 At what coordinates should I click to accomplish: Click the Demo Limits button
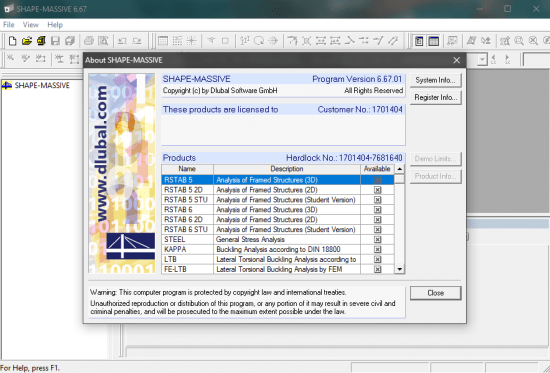(x=435, y=159)
